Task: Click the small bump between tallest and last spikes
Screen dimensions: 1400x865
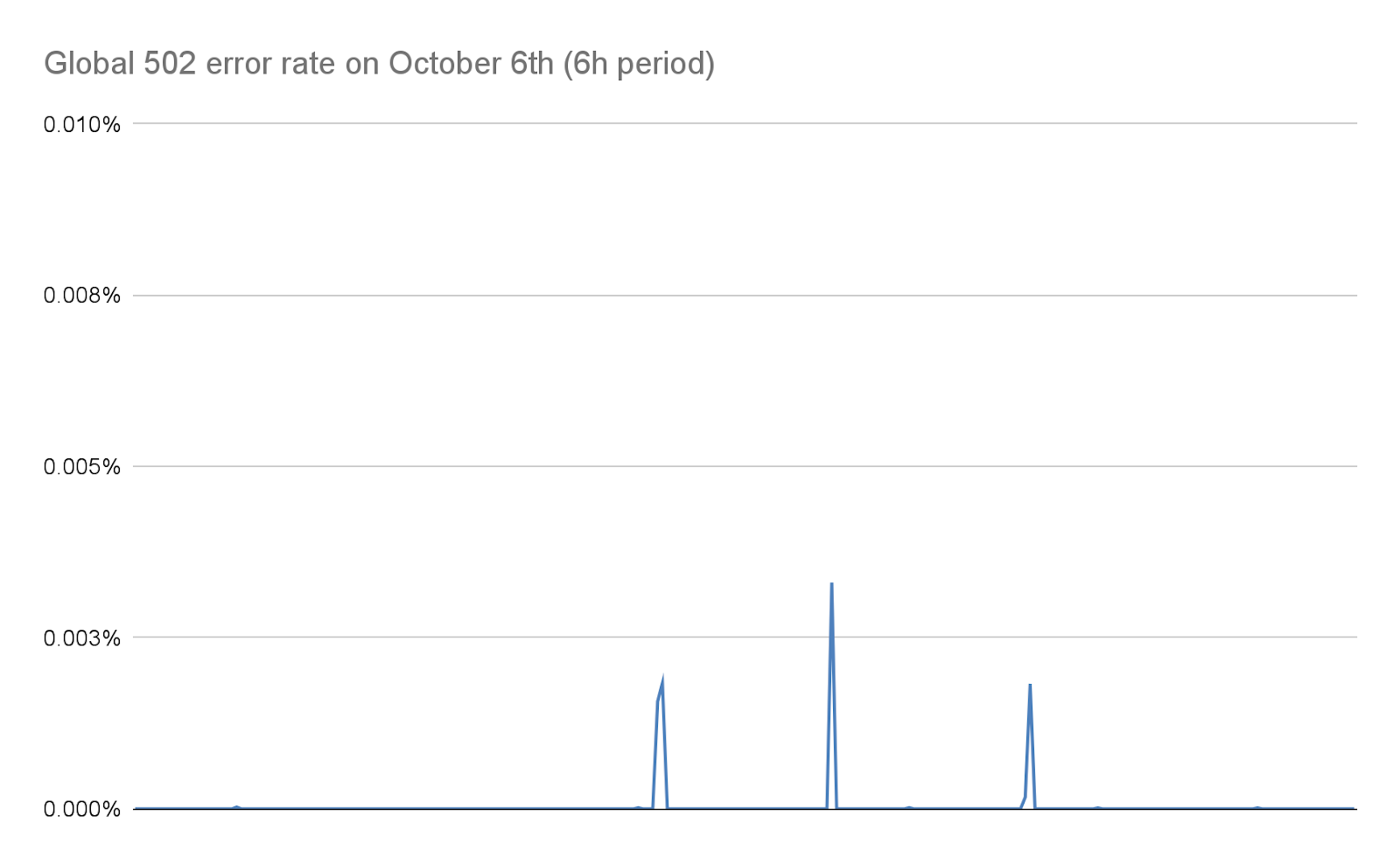Action: pyautogui.click(x=909, y=807)
